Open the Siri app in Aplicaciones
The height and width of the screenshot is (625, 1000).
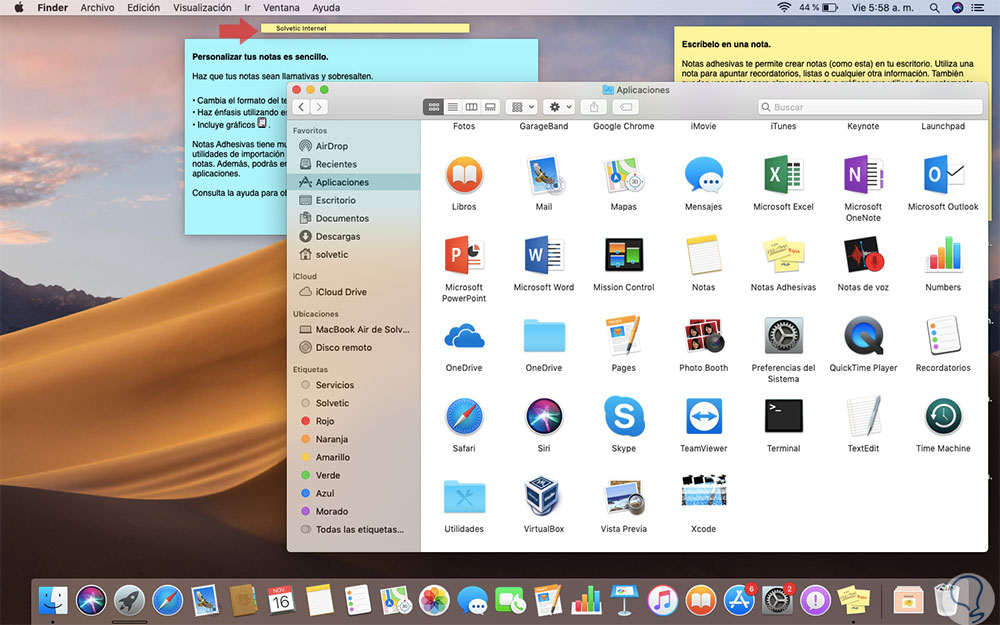544,416
